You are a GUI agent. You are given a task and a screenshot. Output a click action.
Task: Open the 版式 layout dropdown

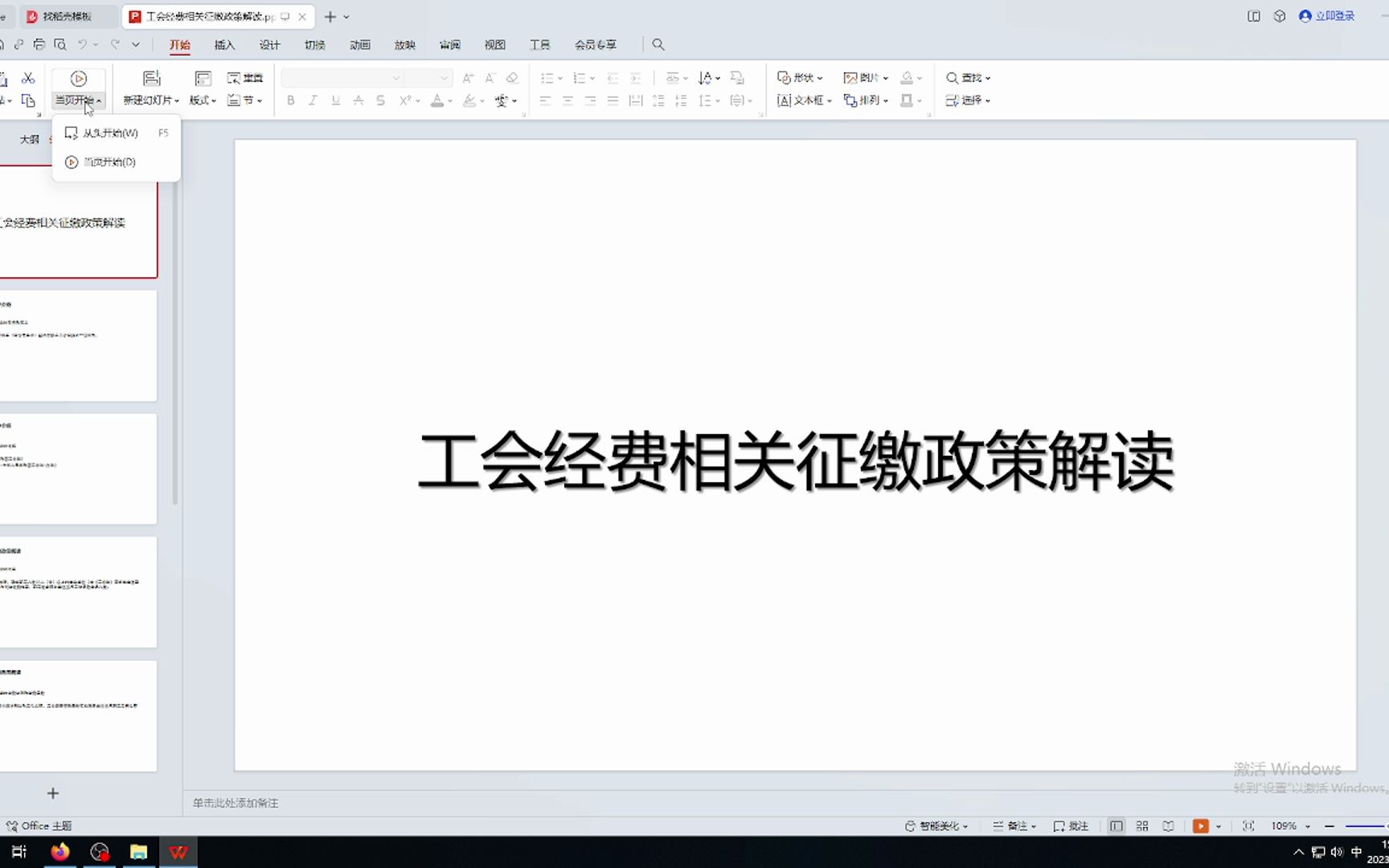point(203,100)
